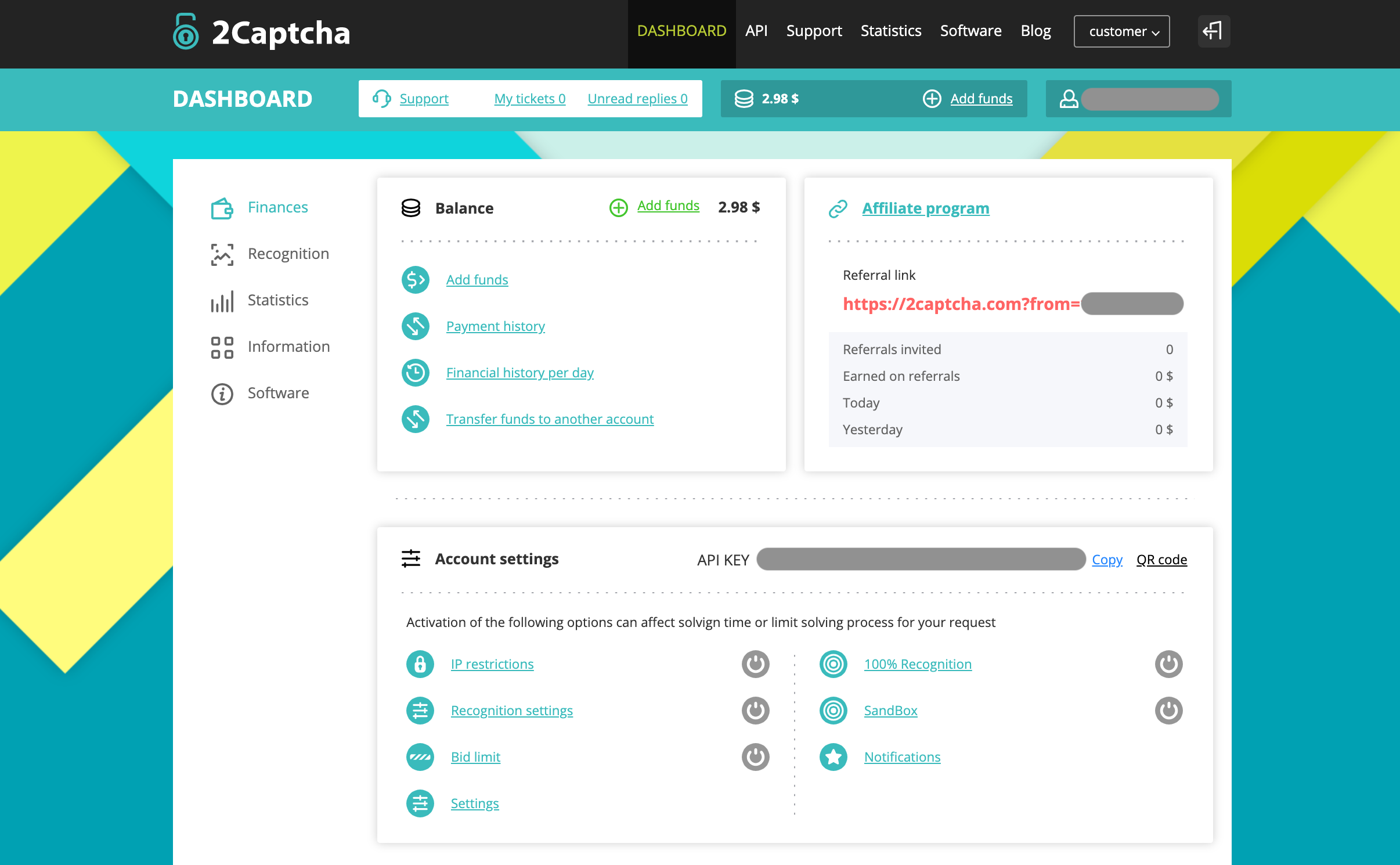Enable the 100% Recognition power toggle

click(x=1168, y=664)
